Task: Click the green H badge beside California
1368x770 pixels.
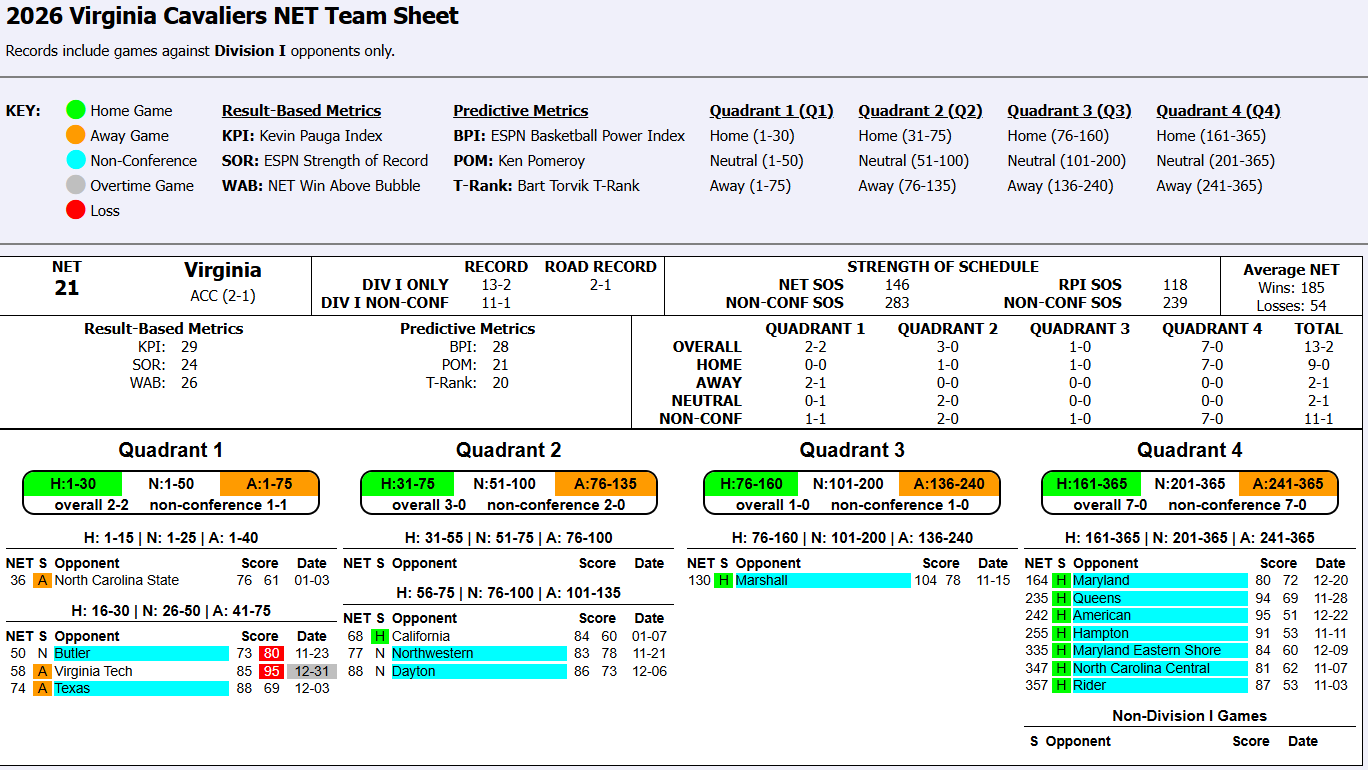Action: tap(380, 636)
